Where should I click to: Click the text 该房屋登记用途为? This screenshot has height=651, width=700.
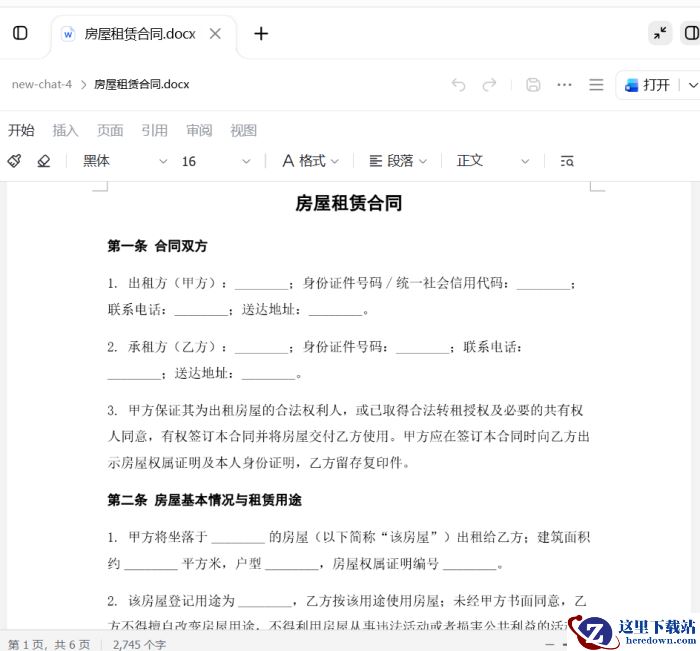tap(182, 601)
